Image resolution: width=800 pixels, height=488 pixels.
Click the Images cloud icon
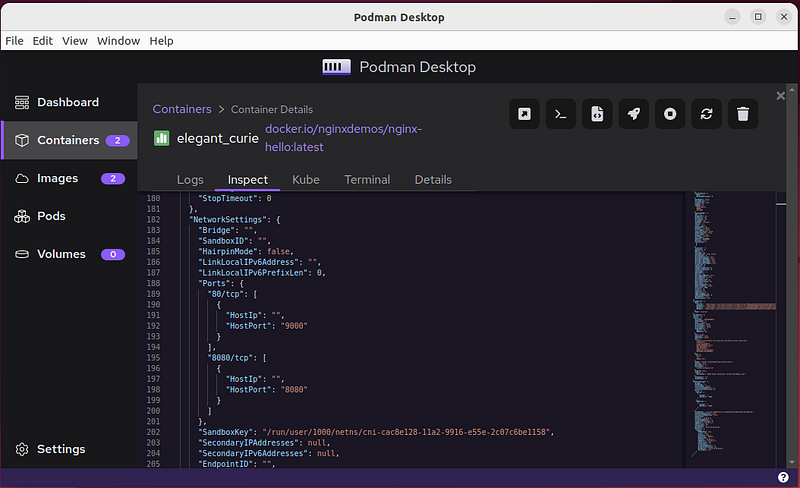pyautogui.click(x=22, y=179)
